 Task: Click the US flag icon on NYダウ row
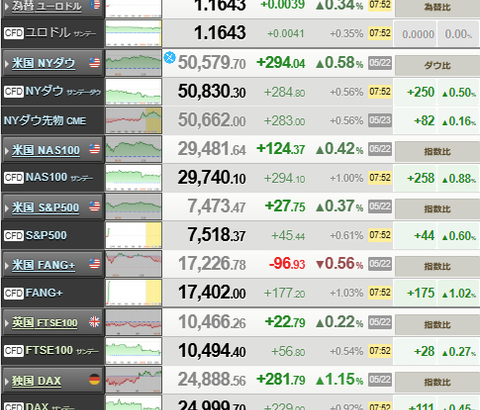click(95, 63)
